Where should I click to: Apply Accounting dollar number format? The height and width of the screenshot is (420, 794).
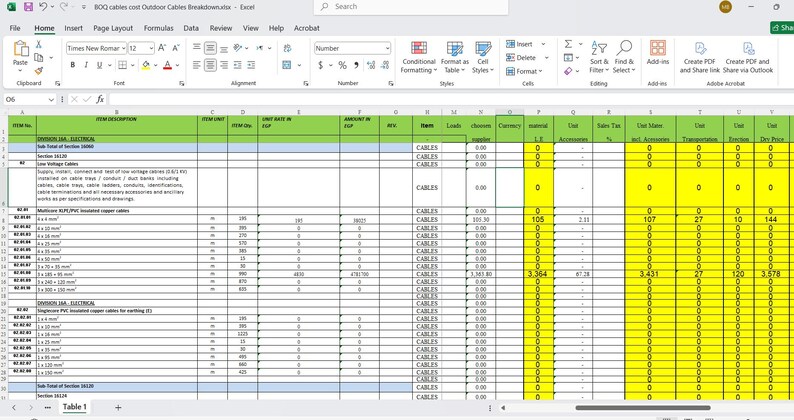tap(321, 65)
